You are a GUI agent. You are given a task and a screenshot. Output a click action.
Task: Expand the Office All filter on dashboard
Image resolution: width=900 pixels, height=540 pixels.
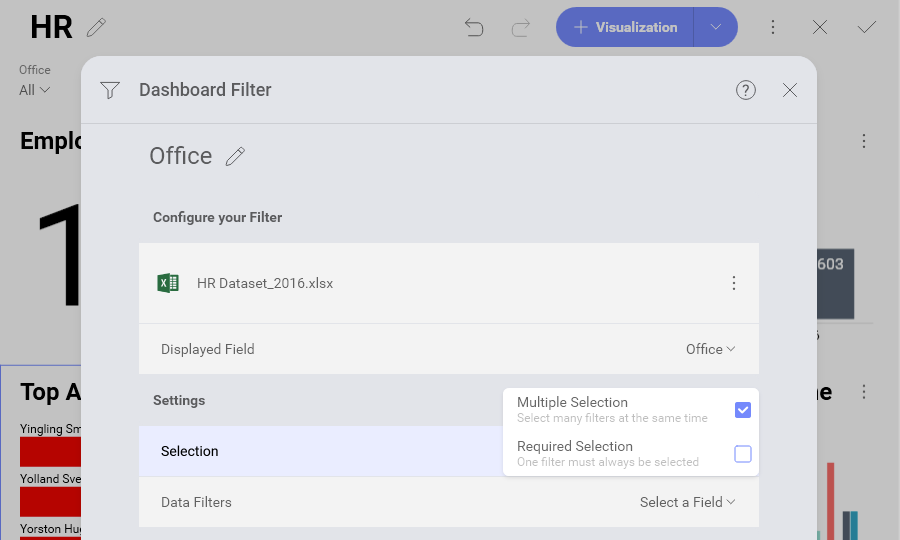[35, 90]
